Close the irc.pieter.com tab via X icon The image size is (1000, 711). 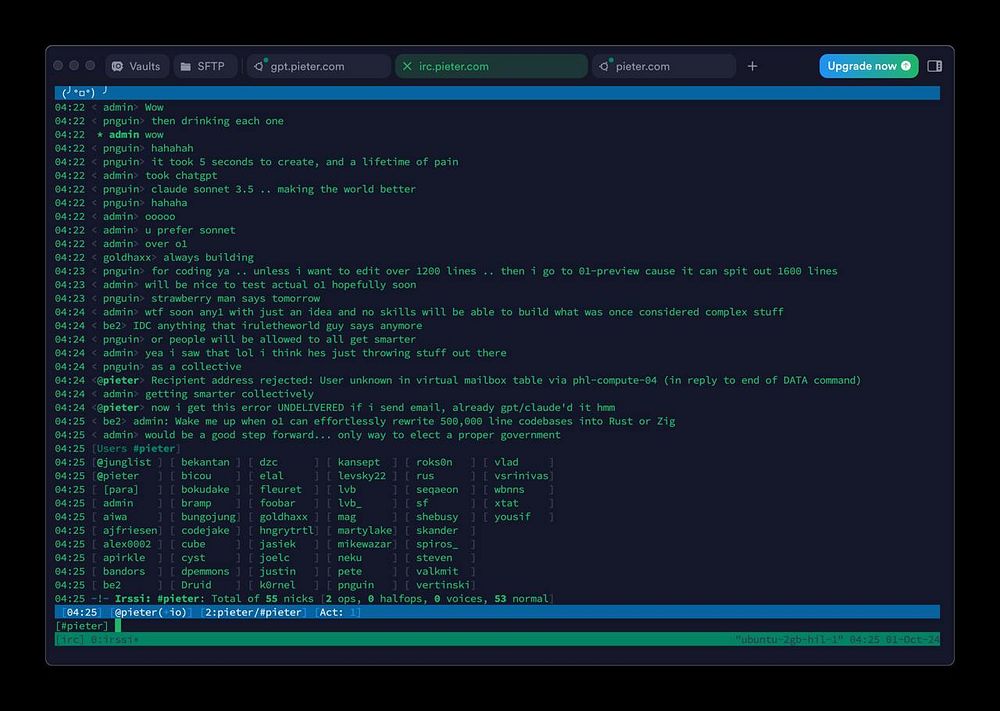(407, 66)
